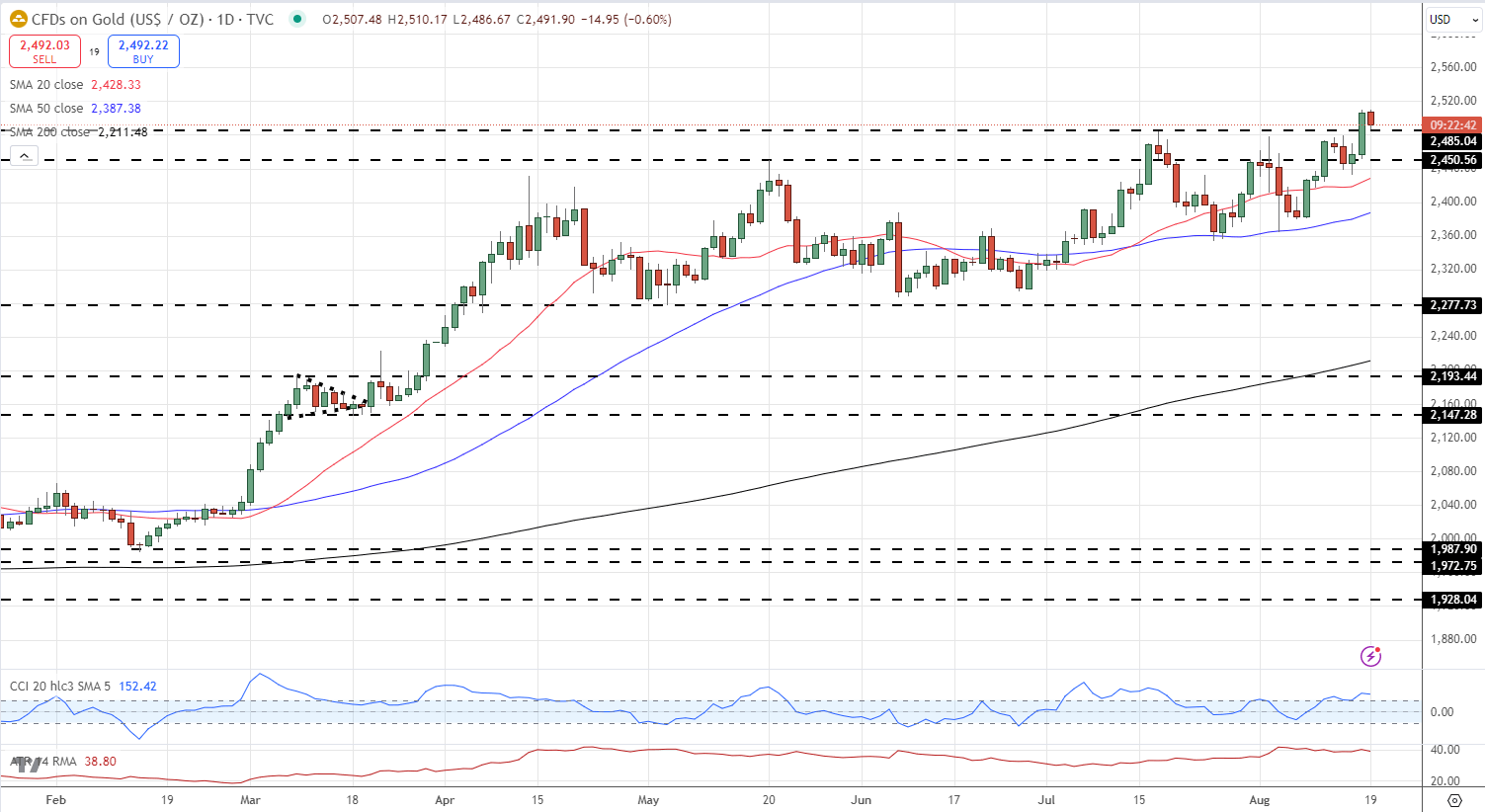The image size is (1485, 812).
Task: Click the 2,147.28 horizontal line price label
Action: click(x=1452, y=415)
